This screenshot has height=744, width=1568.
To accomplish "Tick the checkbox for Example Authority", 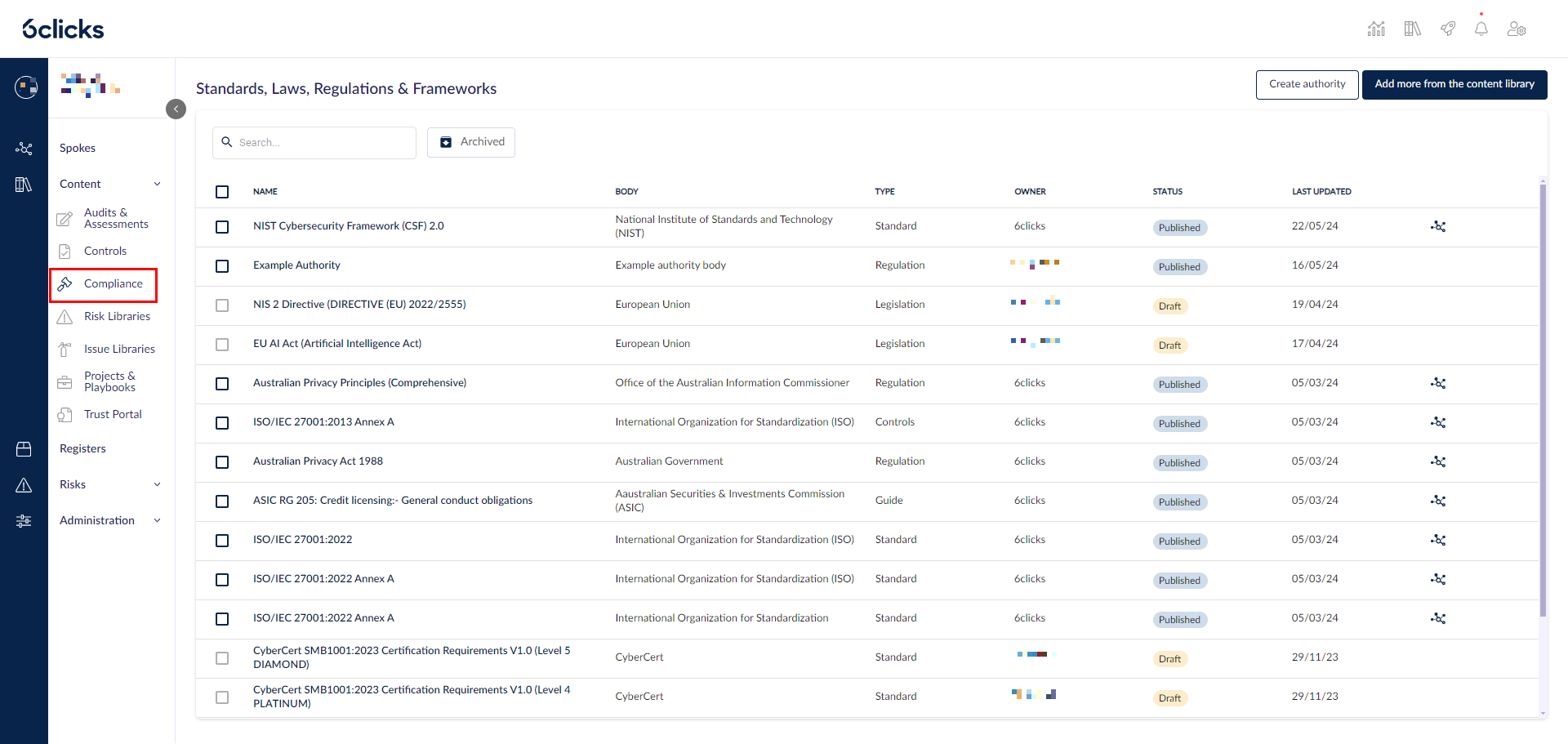I will tap(222, 266).
